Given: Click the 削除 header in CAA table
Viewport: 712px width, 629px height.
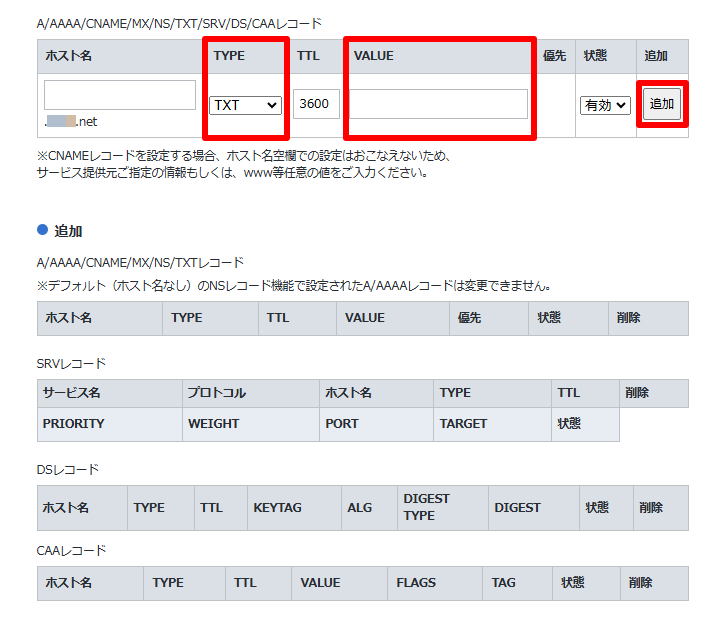Looking at the screenshot, I should [640, 582].
